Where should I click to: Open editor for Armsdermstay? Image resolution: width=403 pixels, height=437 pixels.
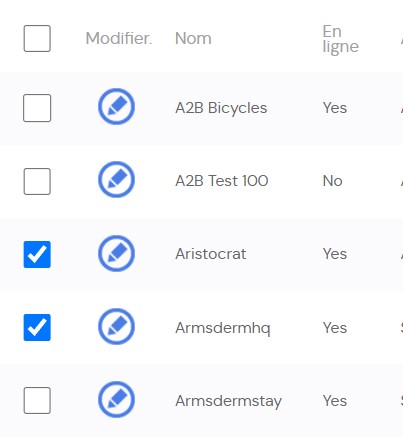[x=116, y=399]
